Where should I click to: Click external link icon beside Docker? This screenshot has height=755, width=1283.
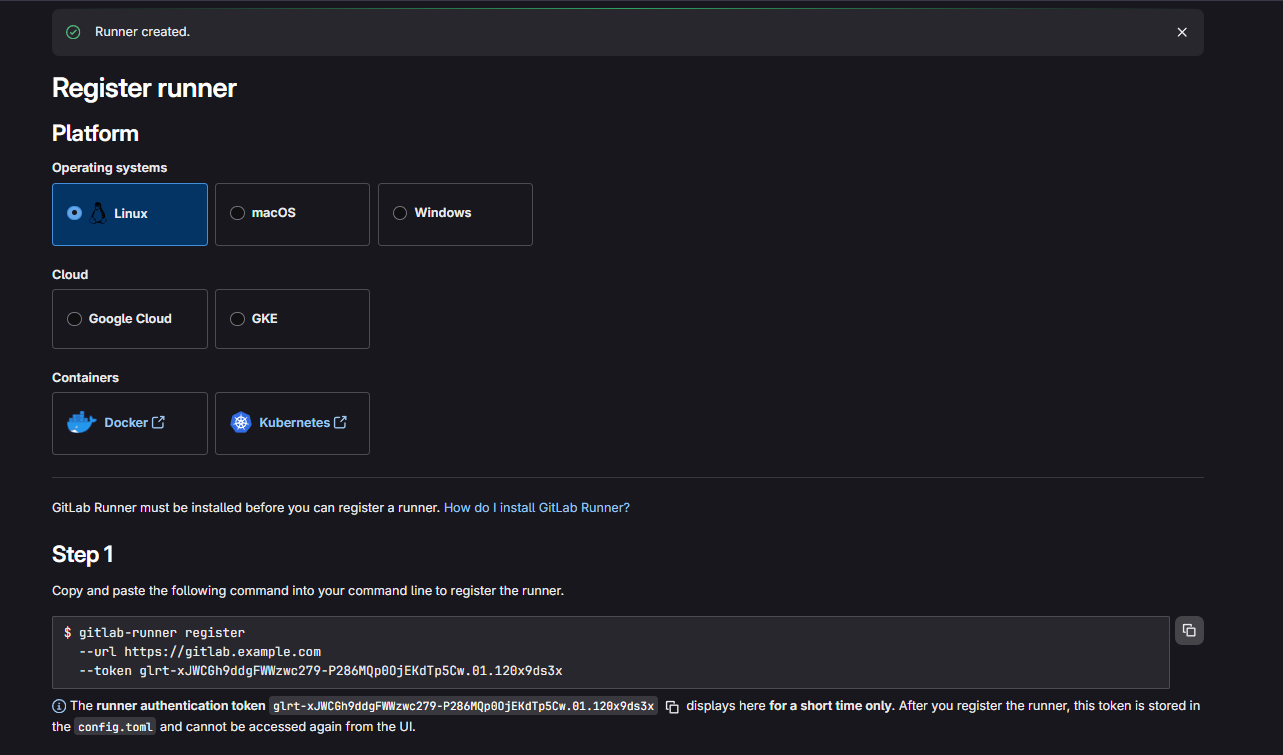point(158,422)
